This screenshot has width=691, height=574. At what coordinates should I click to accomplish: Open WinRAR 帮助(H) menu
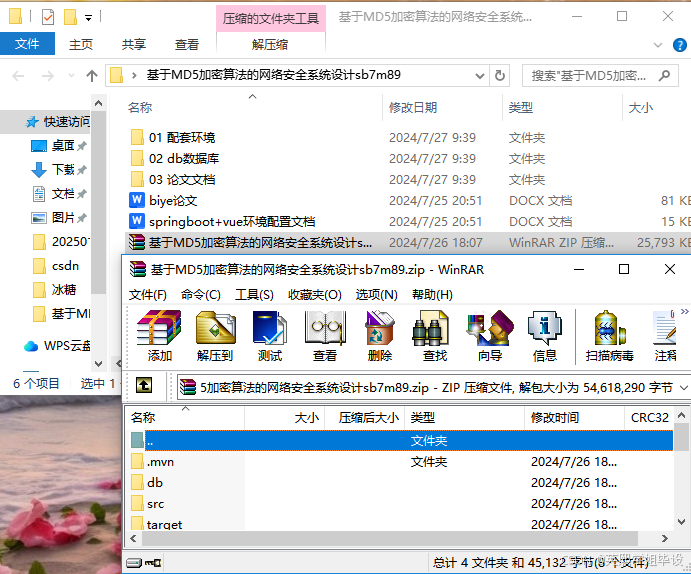point(432,295)
